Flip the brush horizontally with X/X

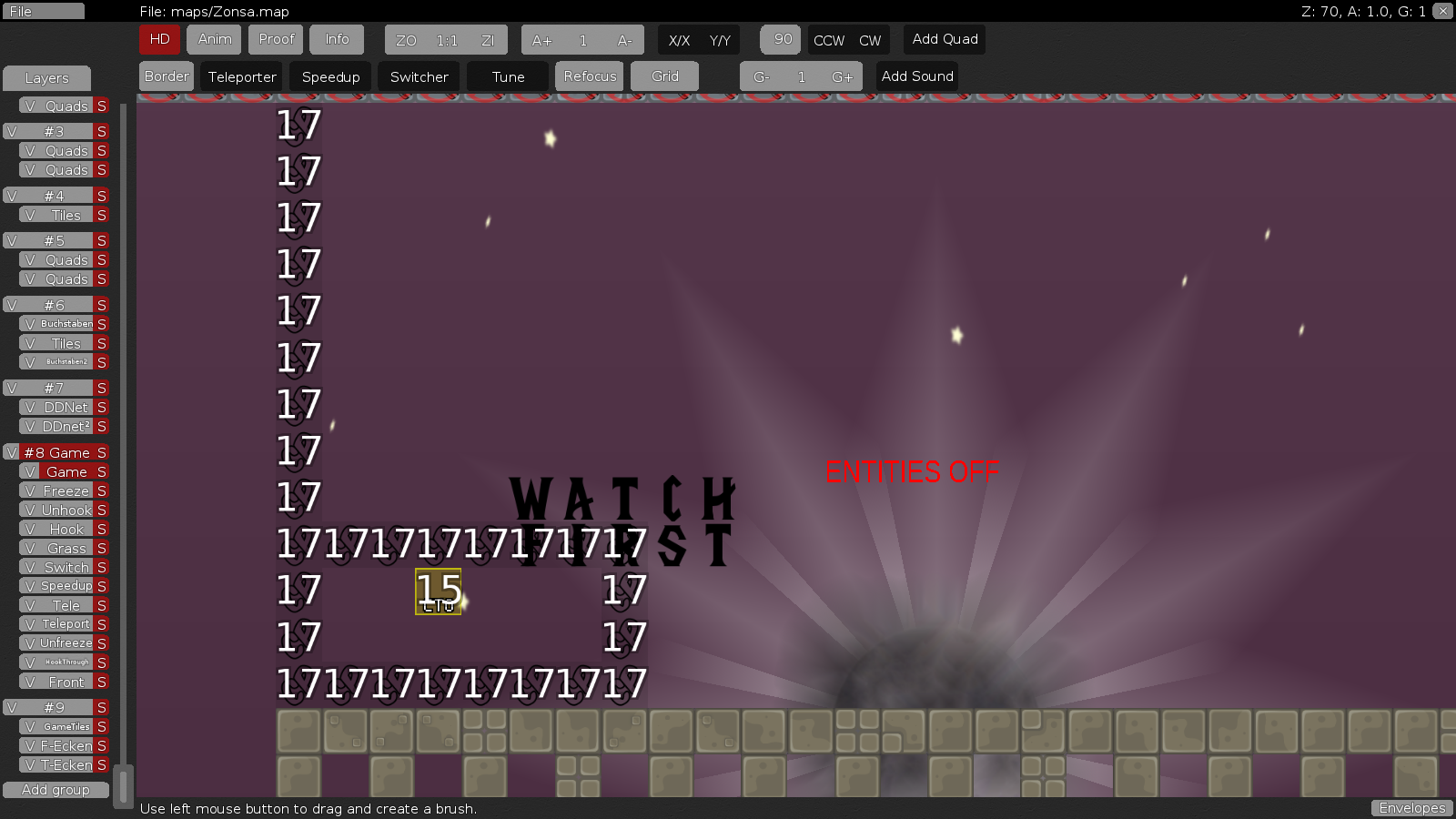(679, 40)
